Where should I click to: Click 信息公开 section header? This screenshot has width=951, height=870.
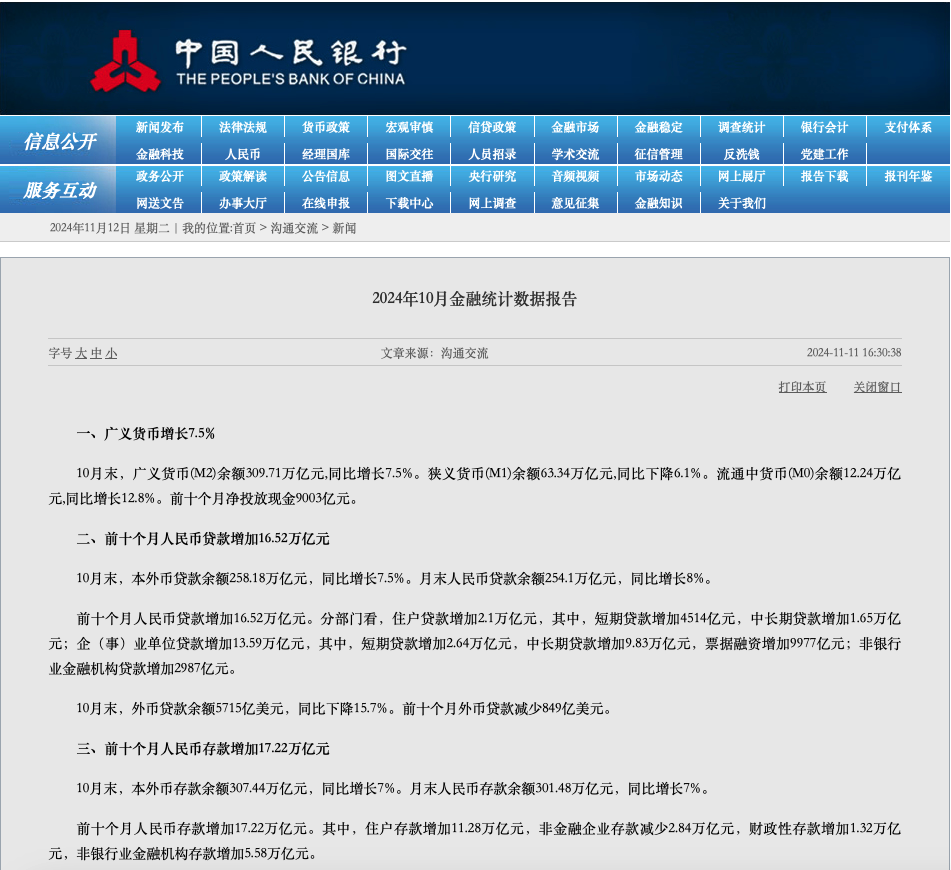click(x=59, y=141)
